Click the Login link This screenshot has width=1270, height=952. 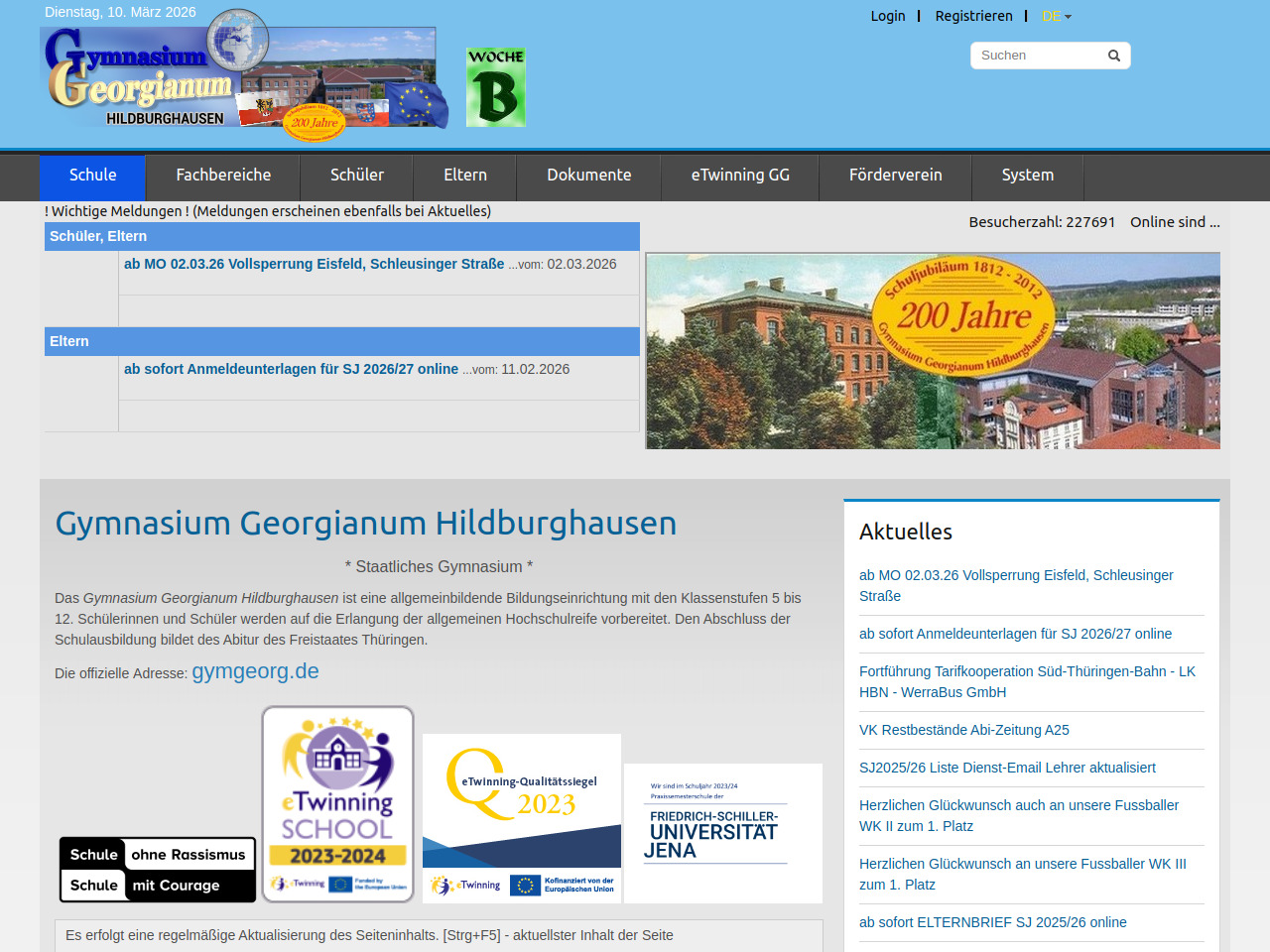(888, 16)
